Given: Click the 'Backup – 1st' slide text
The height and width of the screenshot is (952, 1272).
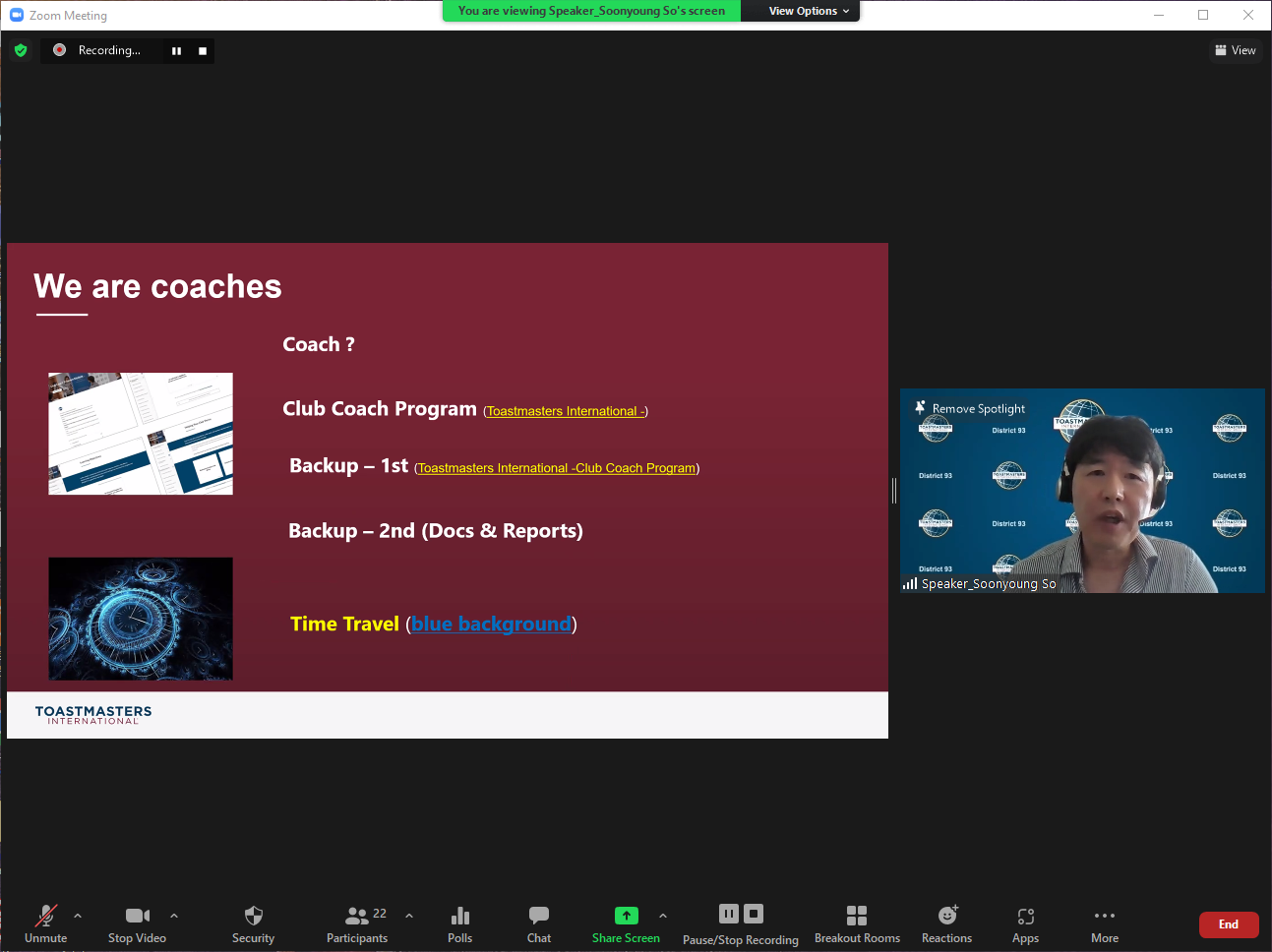Looking at the screenshot, I should [349, 465].
